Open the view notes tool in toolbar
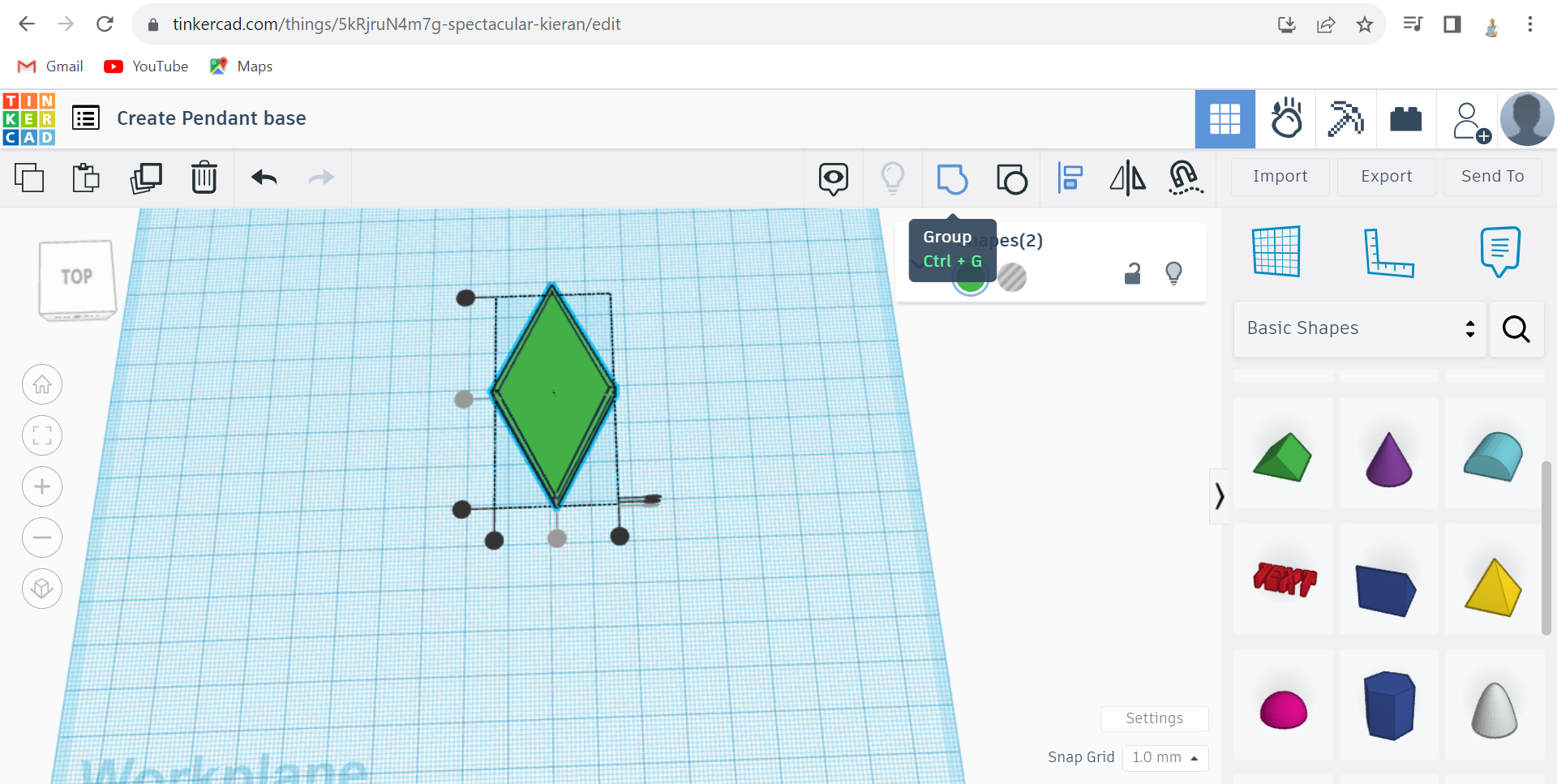 coord(834,178)
